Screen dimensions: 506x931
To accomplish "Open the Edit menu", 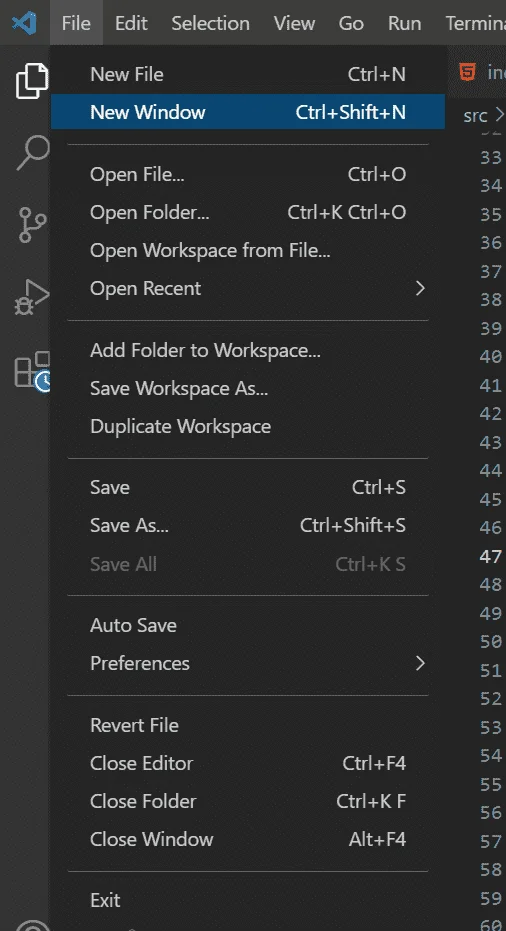I will [131, 23].
